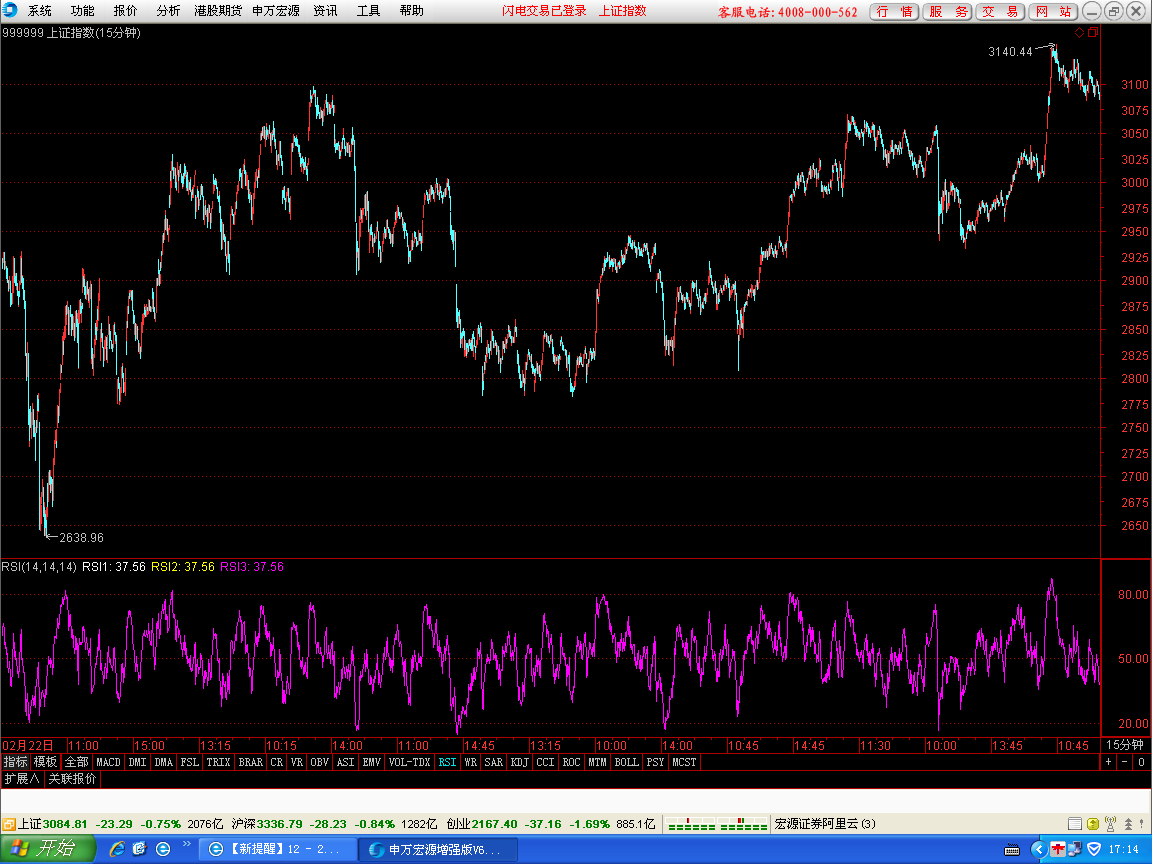The height and width of the screenshot is (864, 1152).
Task: Open the keyboard input icon in taskbar
Action: click(1012, 850)
